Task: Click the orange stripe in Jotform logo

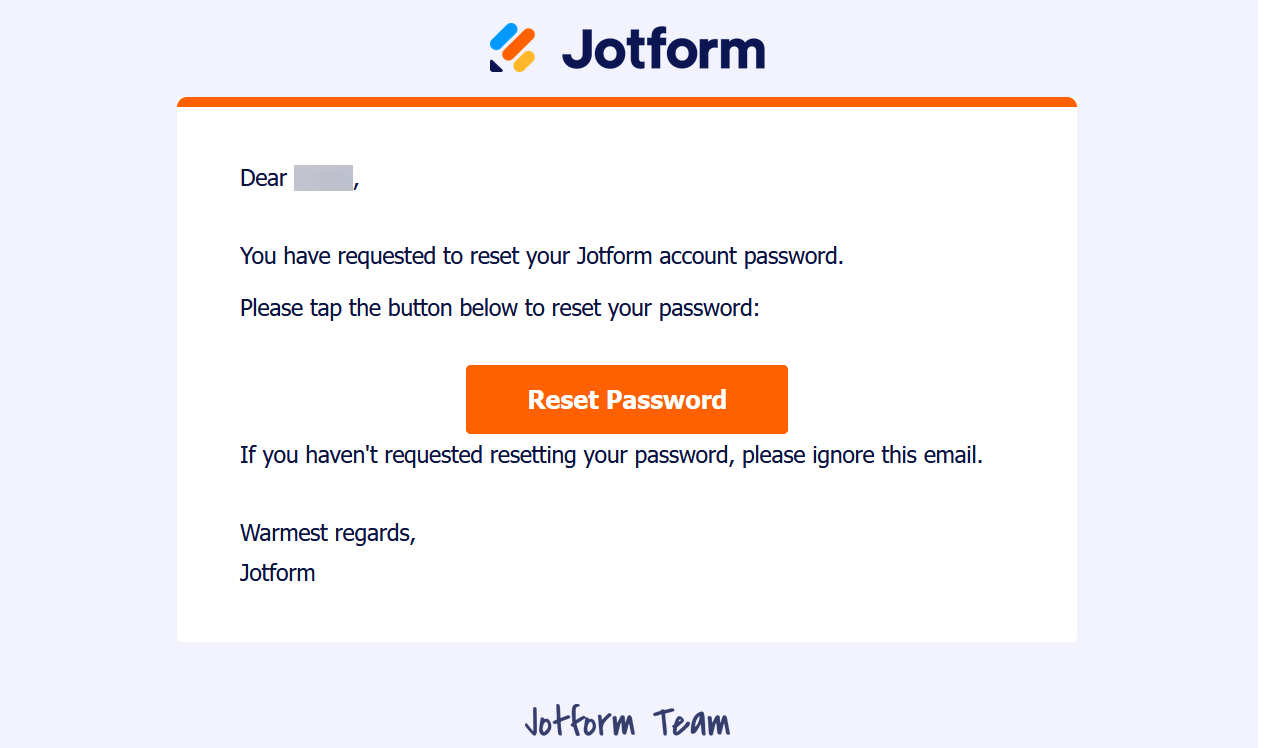Action: point(516,45)
